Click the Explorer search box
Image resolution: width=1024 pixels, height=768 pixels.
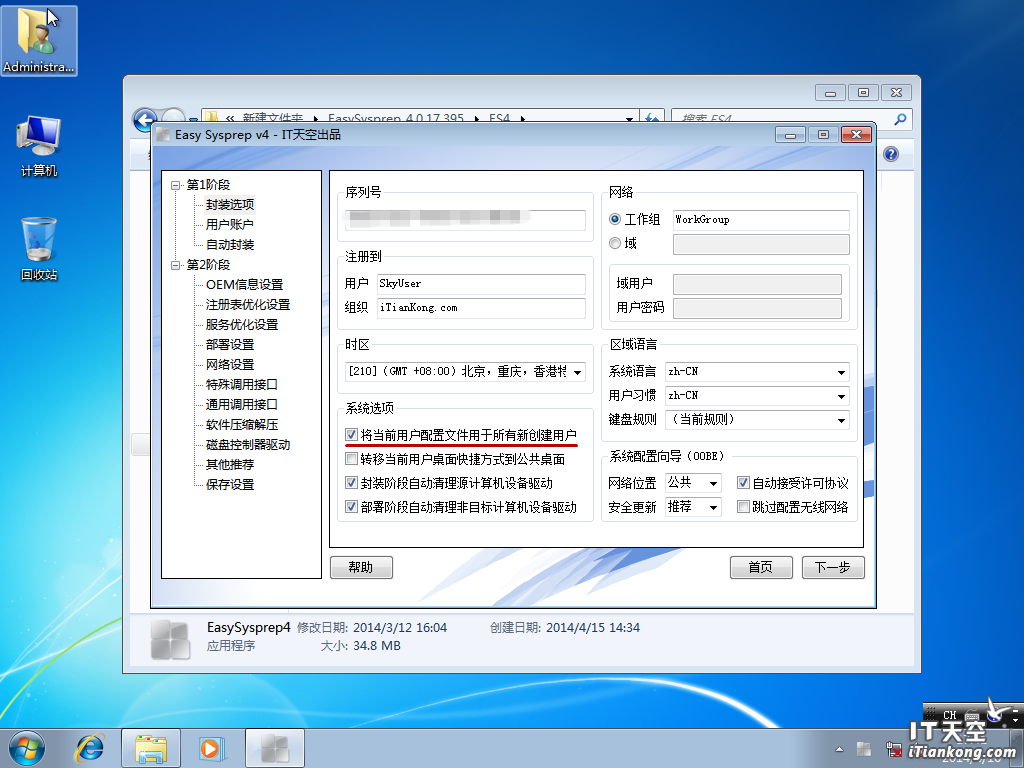coord(782,119)
